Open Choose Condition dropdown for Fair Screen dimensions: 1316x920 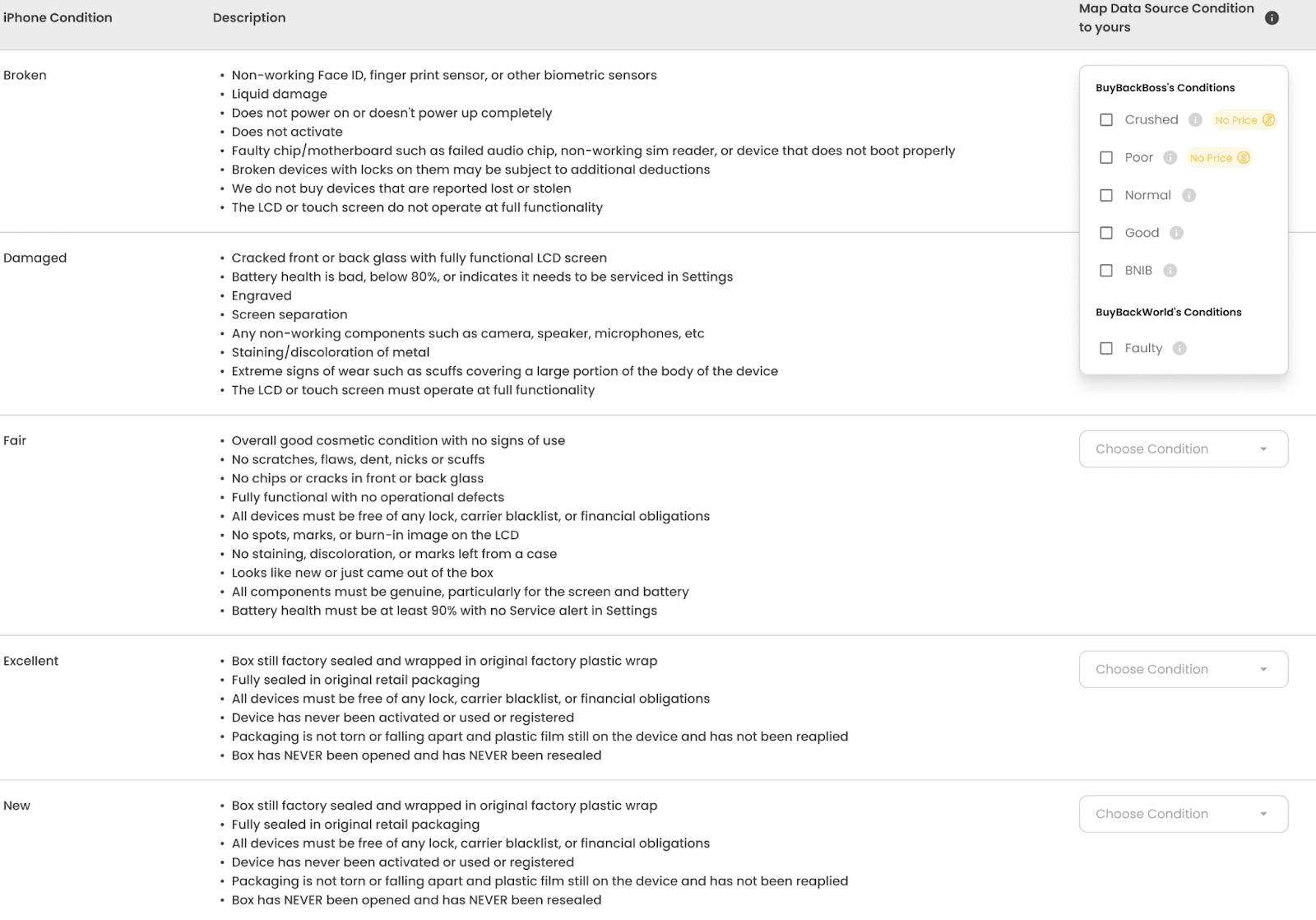[x=1184, y=449]
